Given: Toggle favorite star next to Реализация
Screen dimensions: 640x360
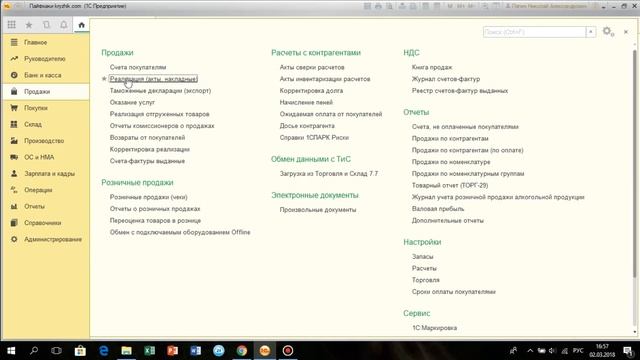Looking at the screenshot, I should [x=104, y=79].
